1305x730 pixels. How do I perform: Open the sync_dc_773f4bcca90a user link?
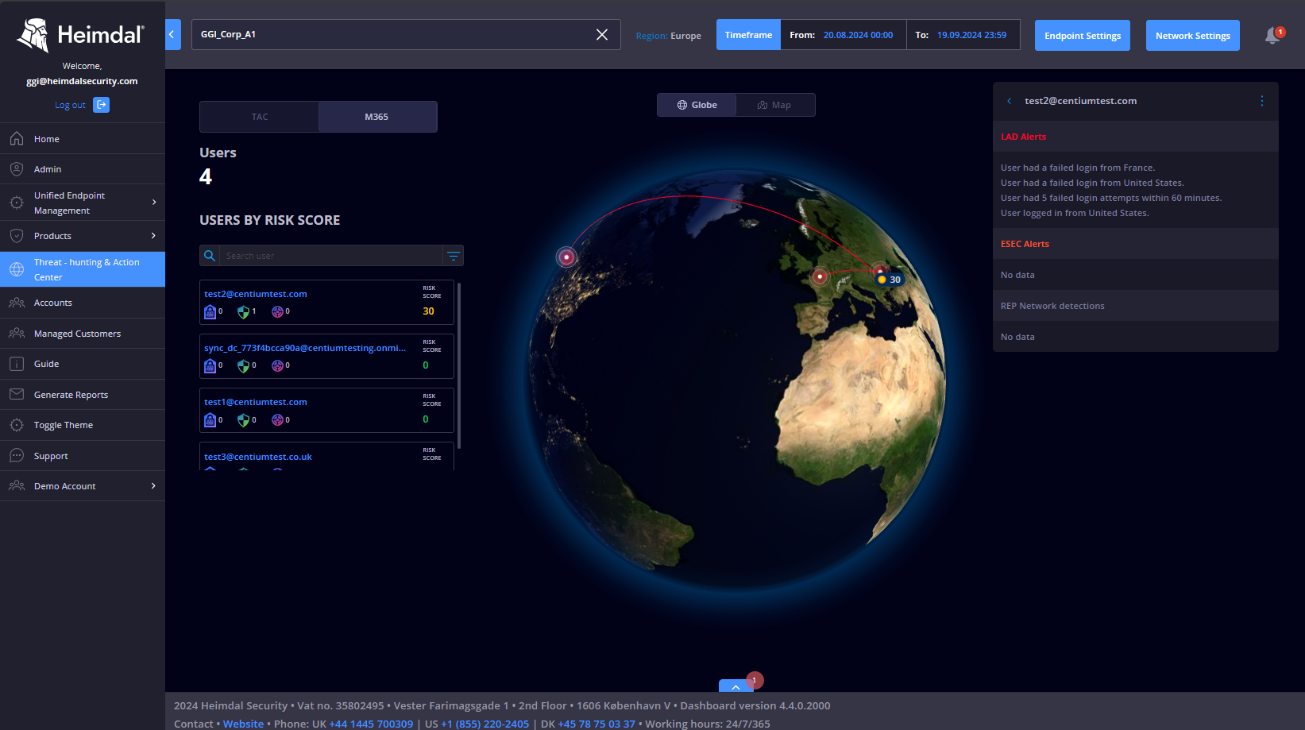tap(305, 348)
